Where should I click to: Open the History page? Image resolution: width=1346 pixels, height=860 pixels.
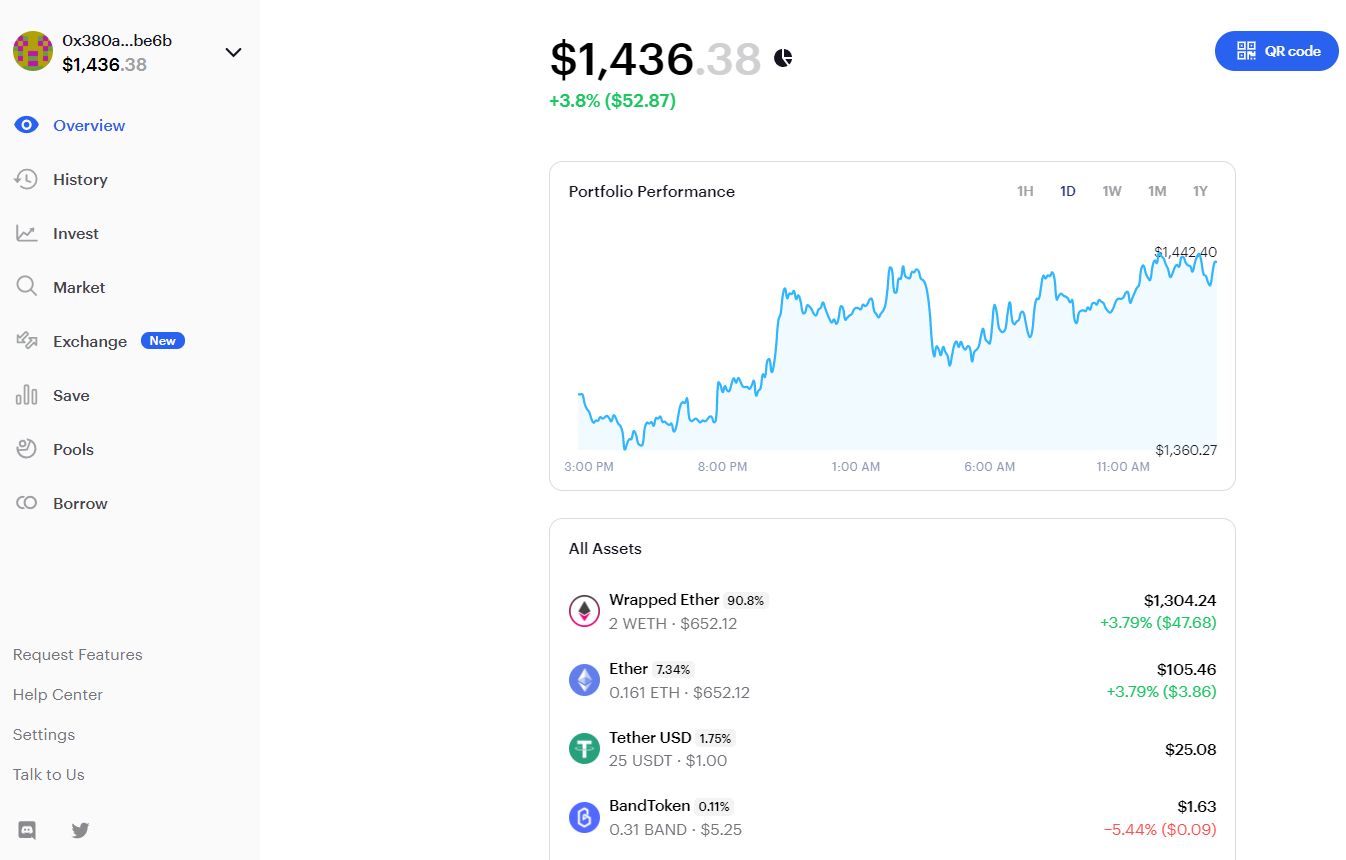pyautogui.click(x=80, y=180)
